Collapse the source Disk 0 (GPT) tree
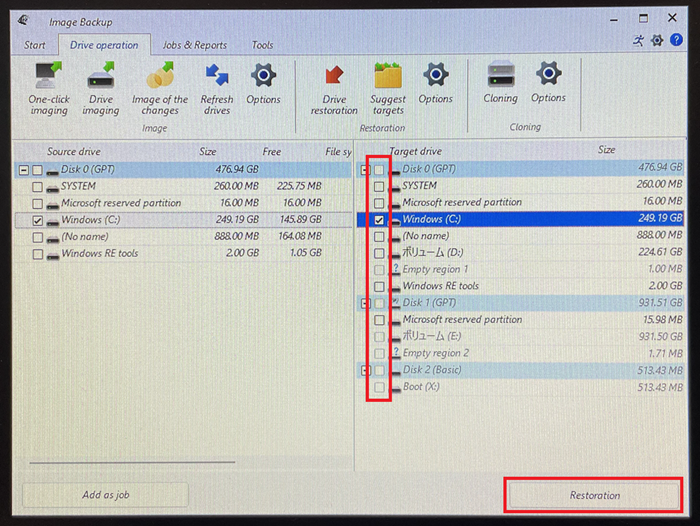The height and width of the screenshot is (526, 700). point(23,170)
